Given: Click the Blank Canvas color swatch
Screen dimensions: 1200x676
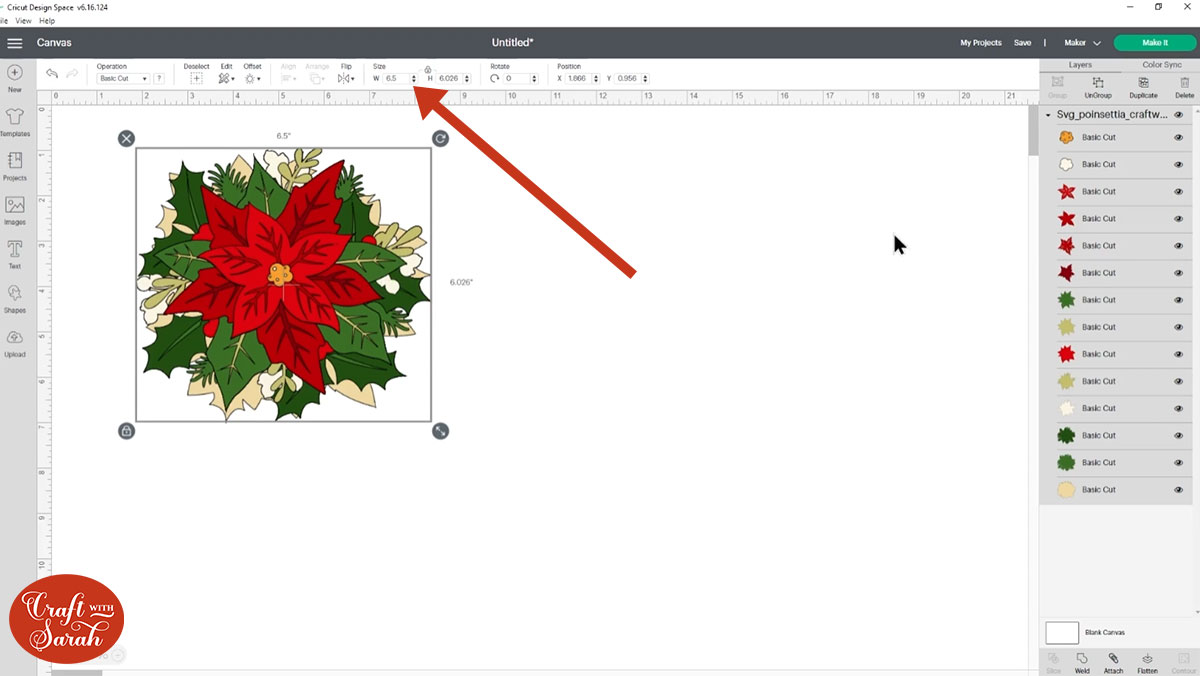Looking at the screenshot, I should pos(1062,632).
